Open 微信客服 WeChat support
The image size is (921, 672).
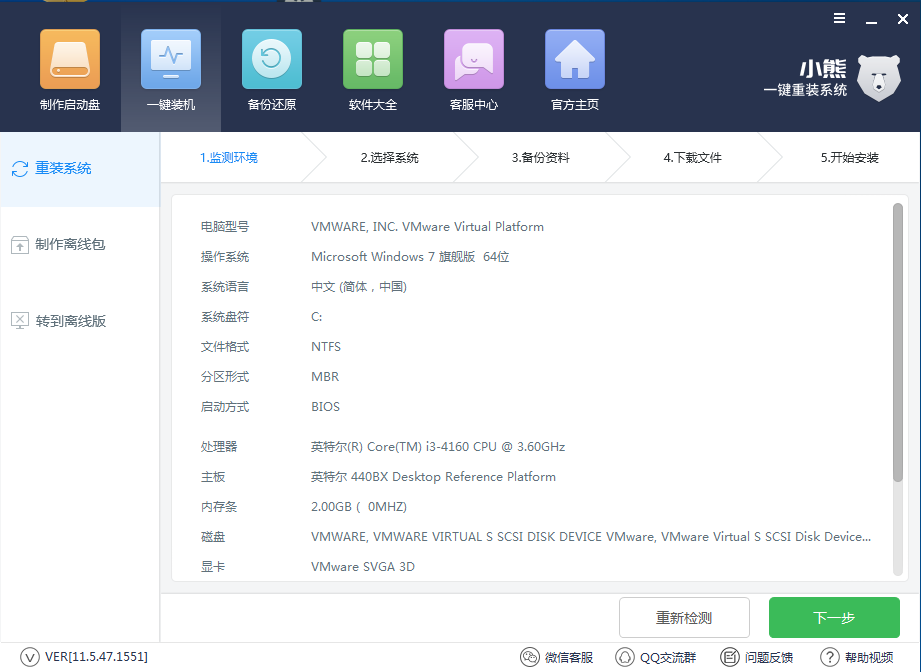[556, 657]
